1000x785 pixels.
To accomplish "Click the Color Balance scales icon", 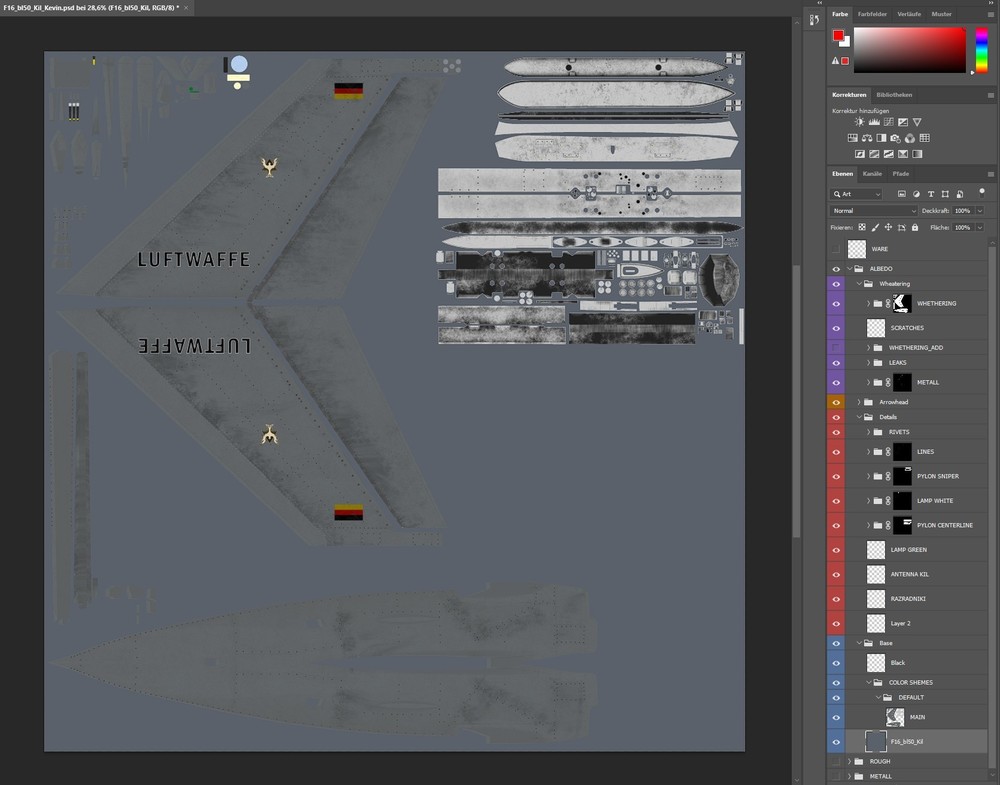I will pyautogui.click(x=867, y=137).
